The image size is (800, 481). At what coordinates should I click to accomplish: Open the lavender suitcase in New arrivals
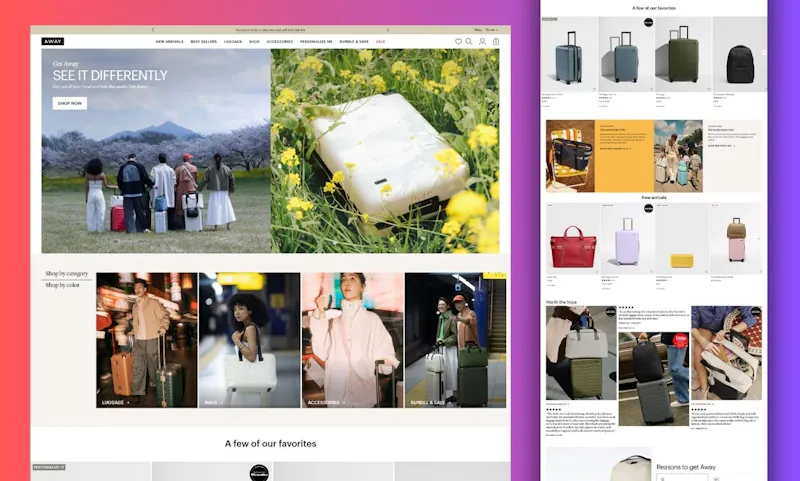coord(628,239)
